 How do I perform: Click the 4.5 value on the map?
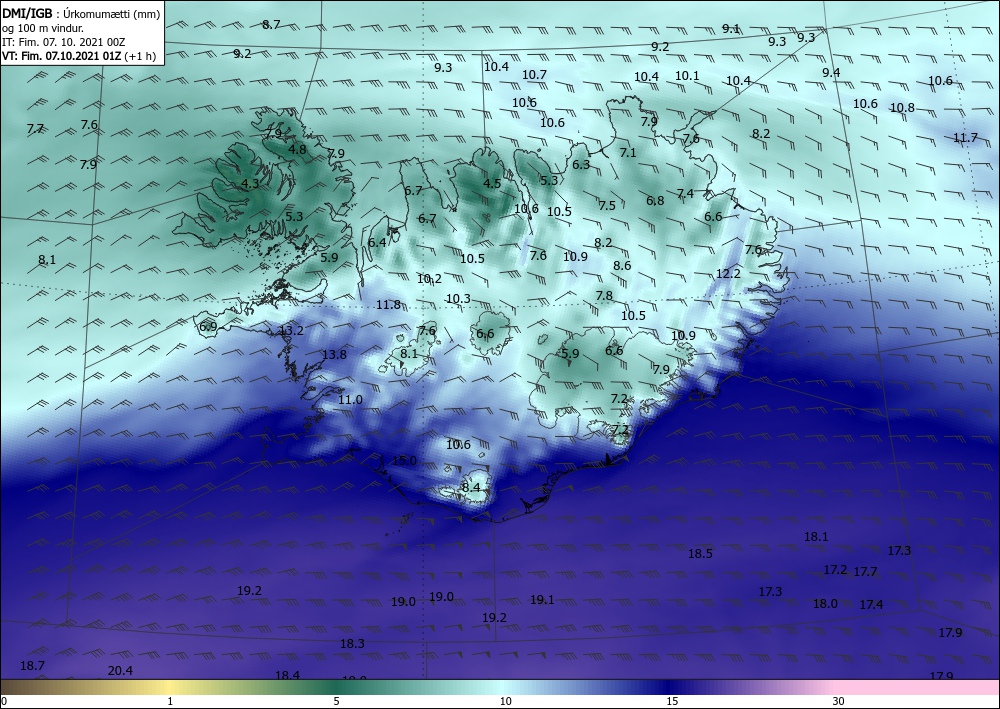click(492, 184)
